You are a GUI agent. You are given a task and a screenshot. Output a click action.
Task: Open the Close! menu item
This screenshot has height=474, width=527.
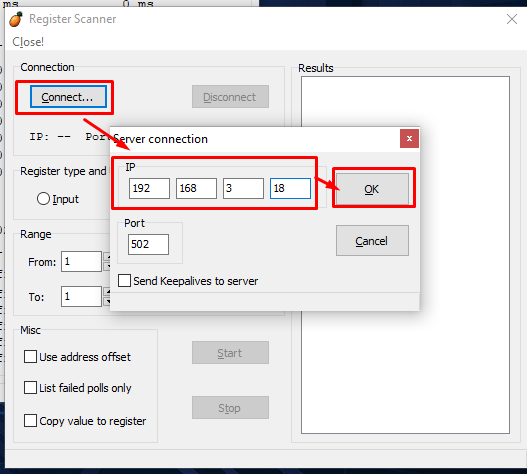pos(28,42)
